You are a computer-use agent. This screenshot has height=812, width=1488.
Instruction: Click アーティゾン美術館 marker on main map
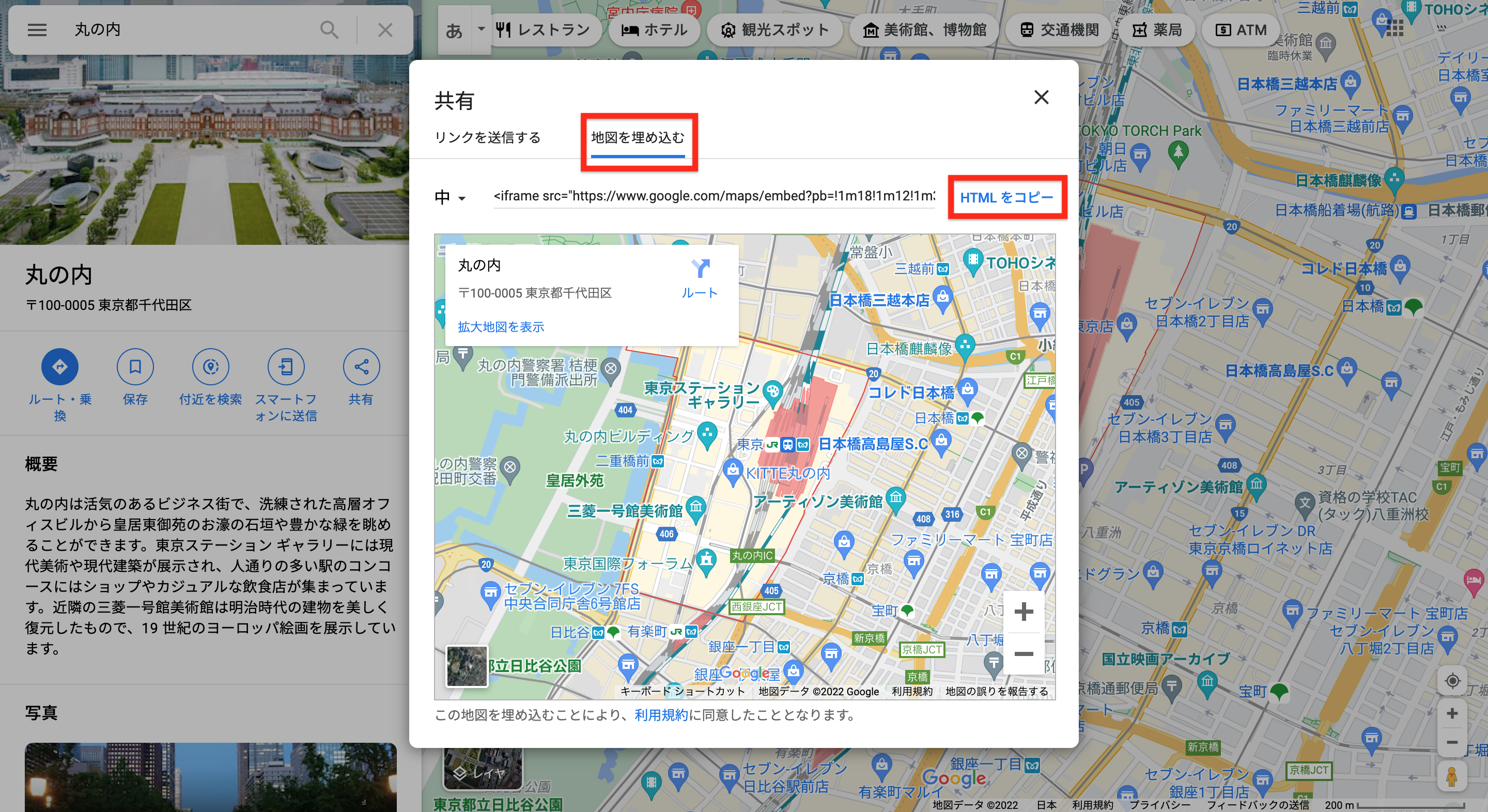pyautogui.click(x=1257, y=485)
